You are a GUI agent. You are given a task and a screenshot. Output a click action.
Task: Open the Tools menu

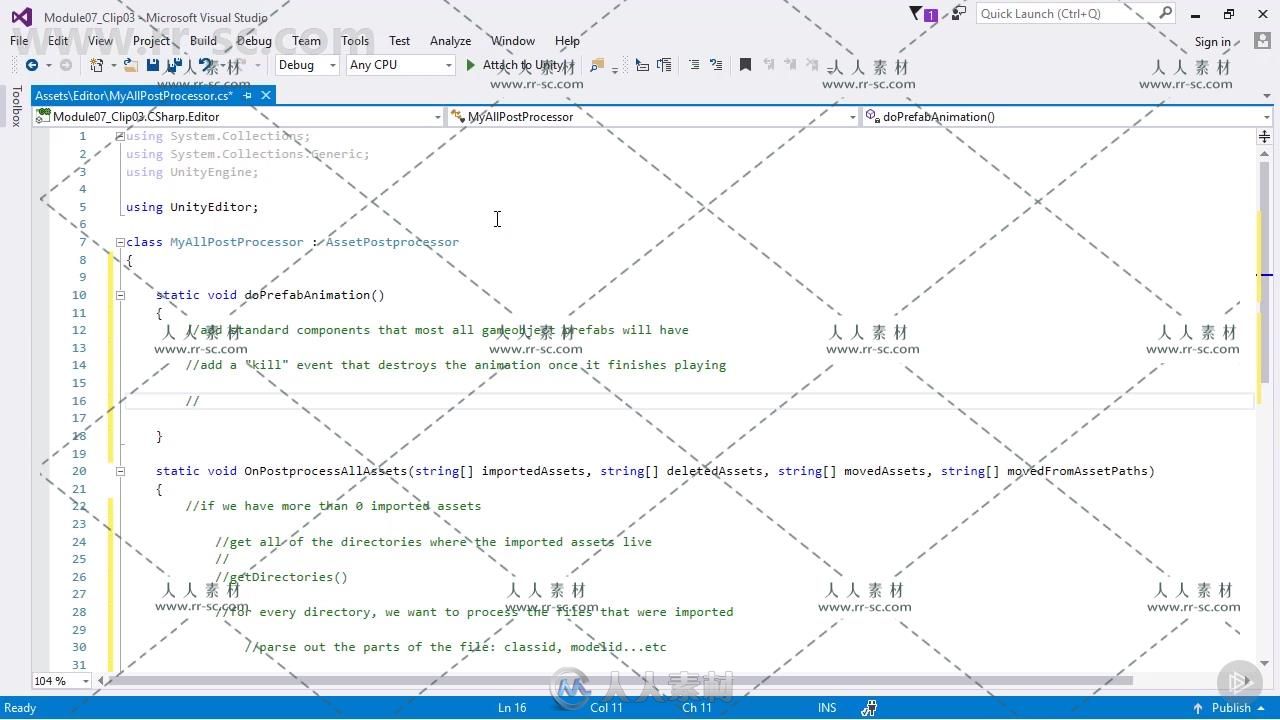pyautogui.click(x=355, y=41)
